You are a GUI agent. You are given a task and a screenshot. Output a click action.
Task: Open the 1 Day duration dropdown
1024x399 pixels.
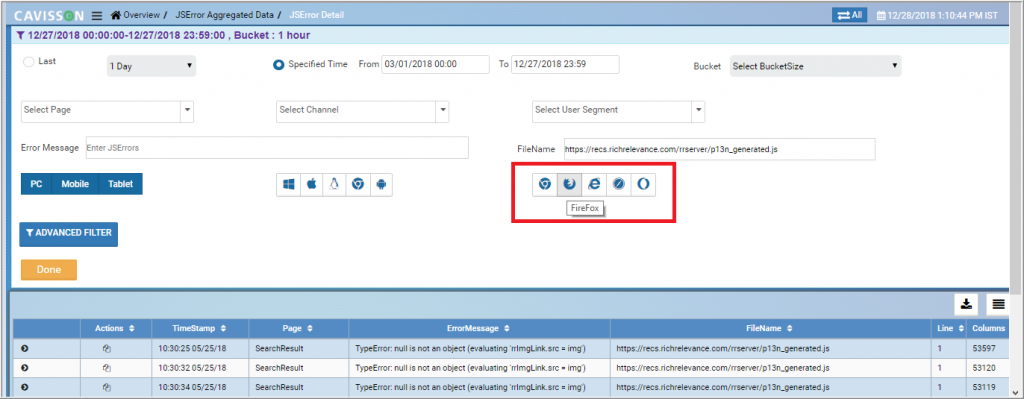[x=151, y=66]
